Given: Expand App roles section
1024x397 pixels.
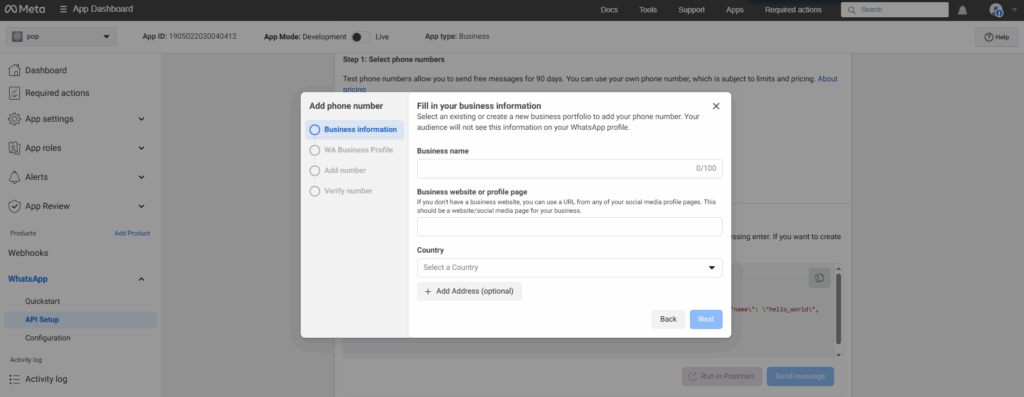Looking at the screenshot, I should click(141, 148).
